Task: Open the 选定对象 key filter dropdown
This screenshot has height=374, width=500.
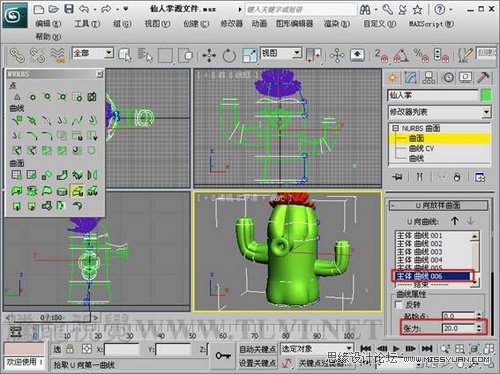Action: point(317,349)
